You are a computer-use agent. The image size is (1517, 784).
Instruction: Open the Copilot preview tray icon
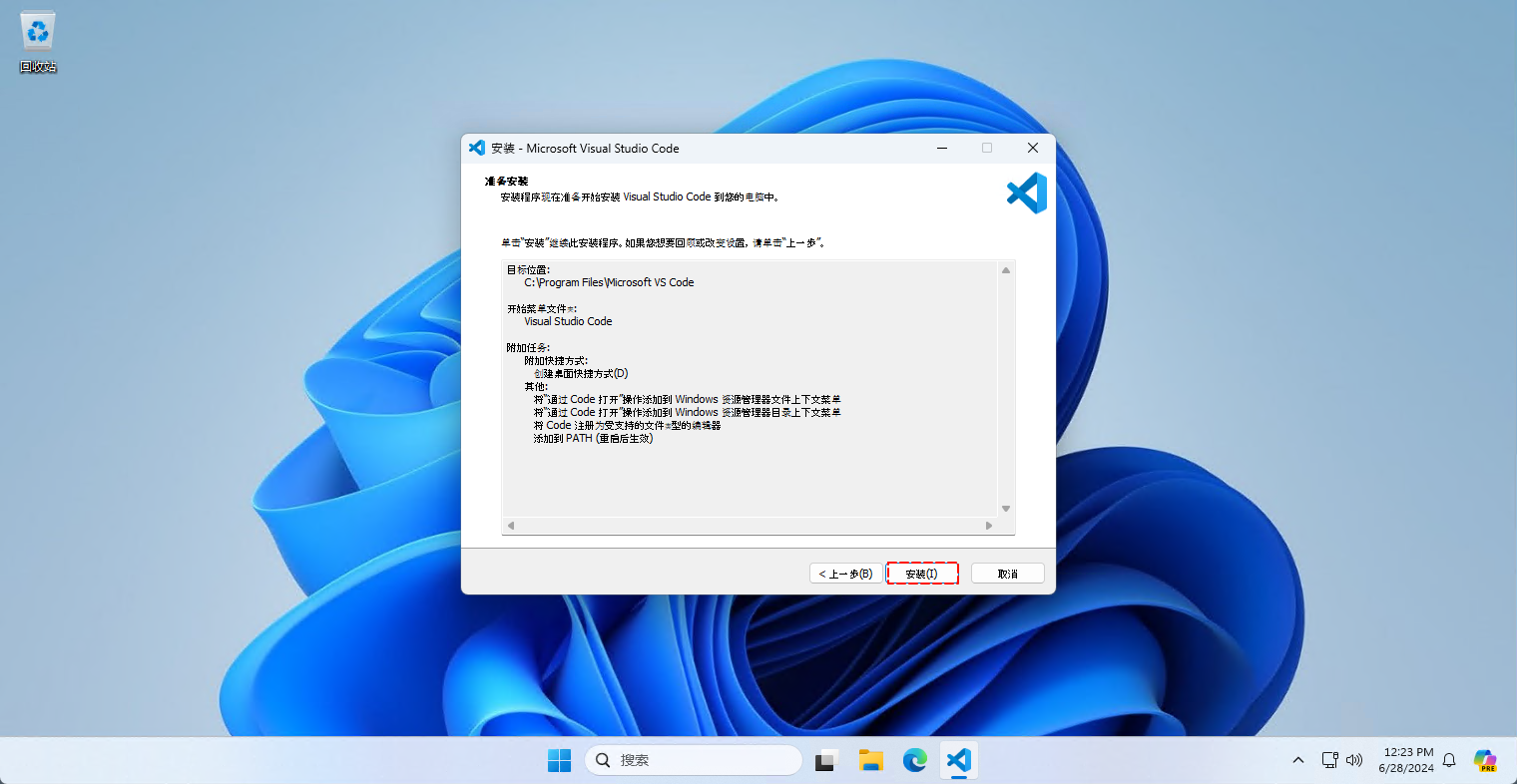click(1484, 760)
